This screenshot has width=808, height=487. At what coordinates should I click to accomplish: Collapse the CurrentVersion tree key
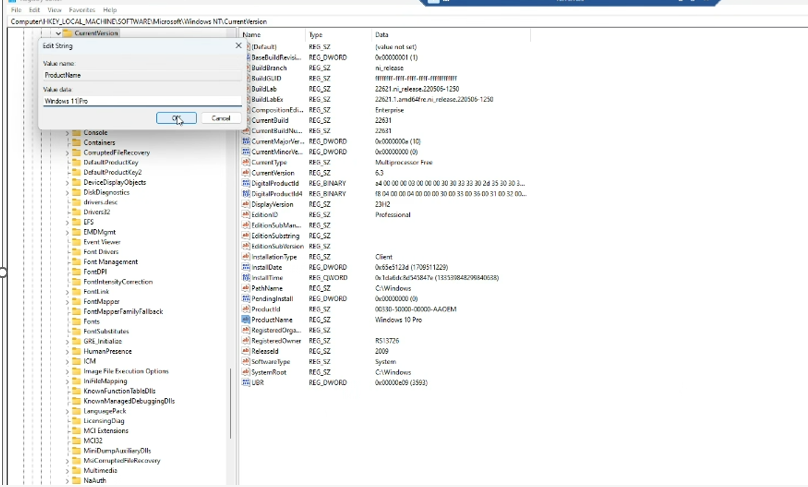coord(58,33)
